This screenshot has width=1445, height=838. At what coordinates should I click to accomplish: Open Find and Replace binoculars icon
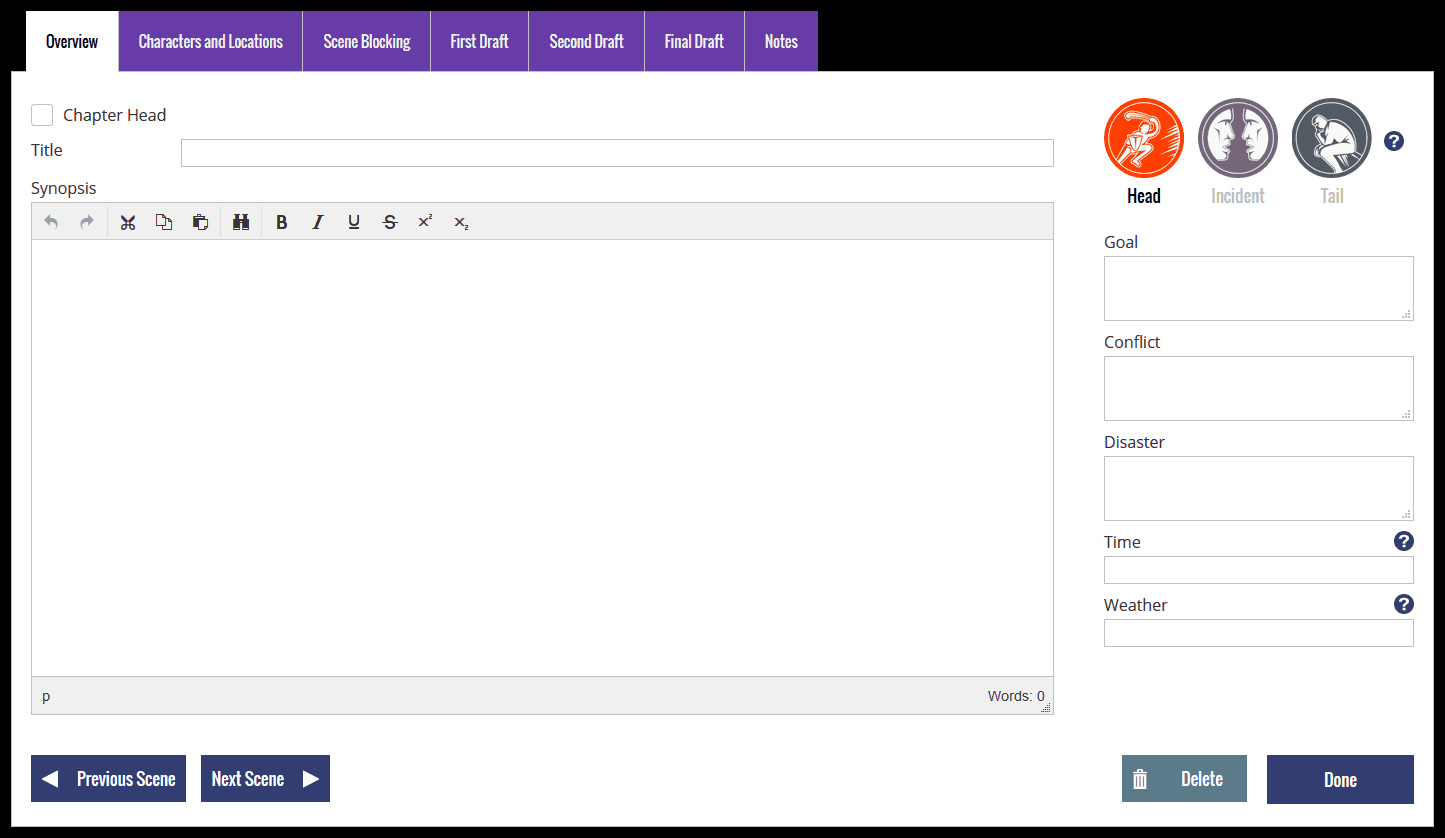tap(241, 222)
